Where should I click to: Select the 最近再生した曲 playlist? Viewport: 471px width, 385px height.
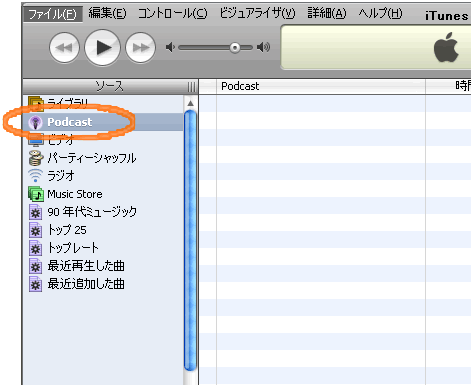click(103, 266)
